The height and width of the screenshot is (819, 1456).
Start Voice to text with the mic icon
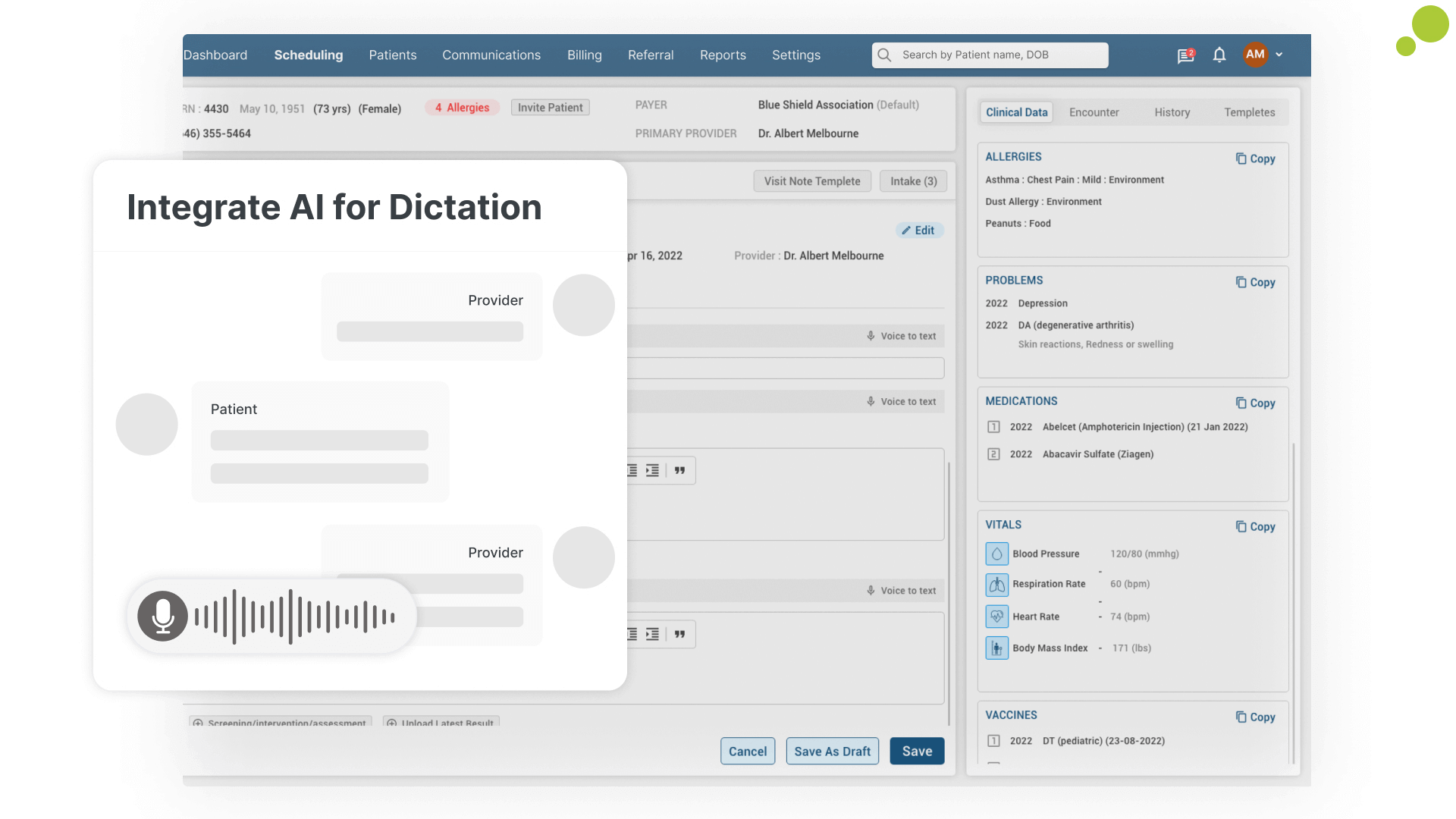point(870,336)
